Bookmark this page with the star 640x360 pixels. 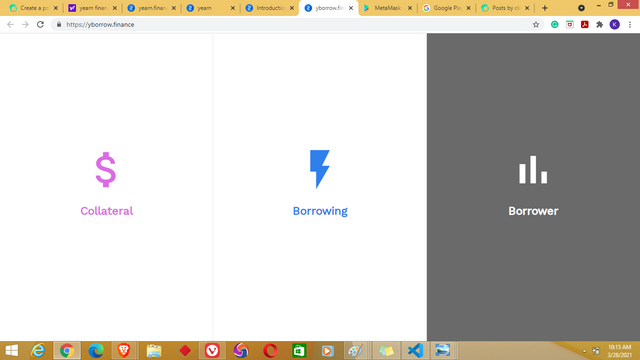coord(536,24)
